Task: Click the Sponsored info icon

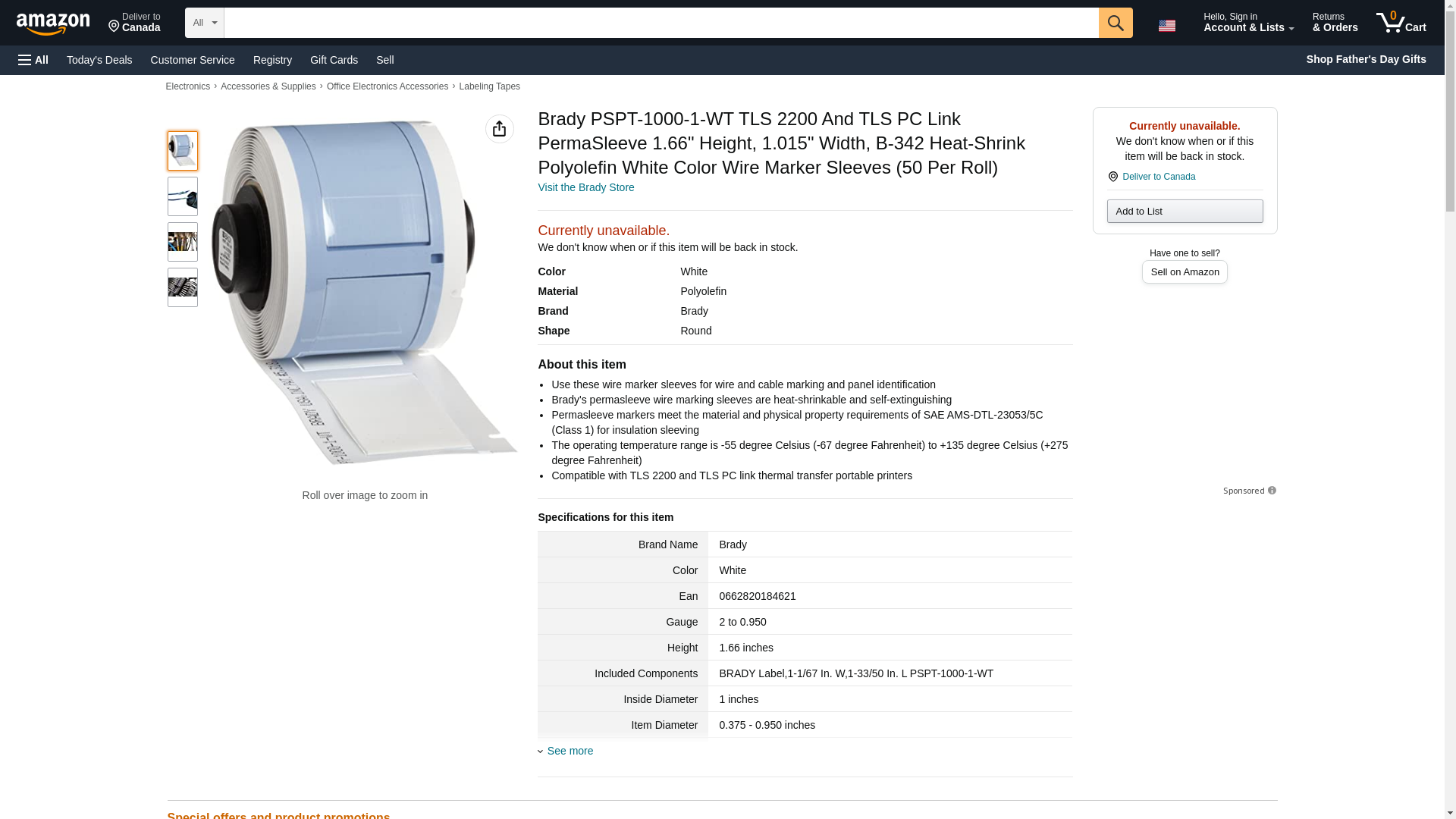Action: point(1272,491)
